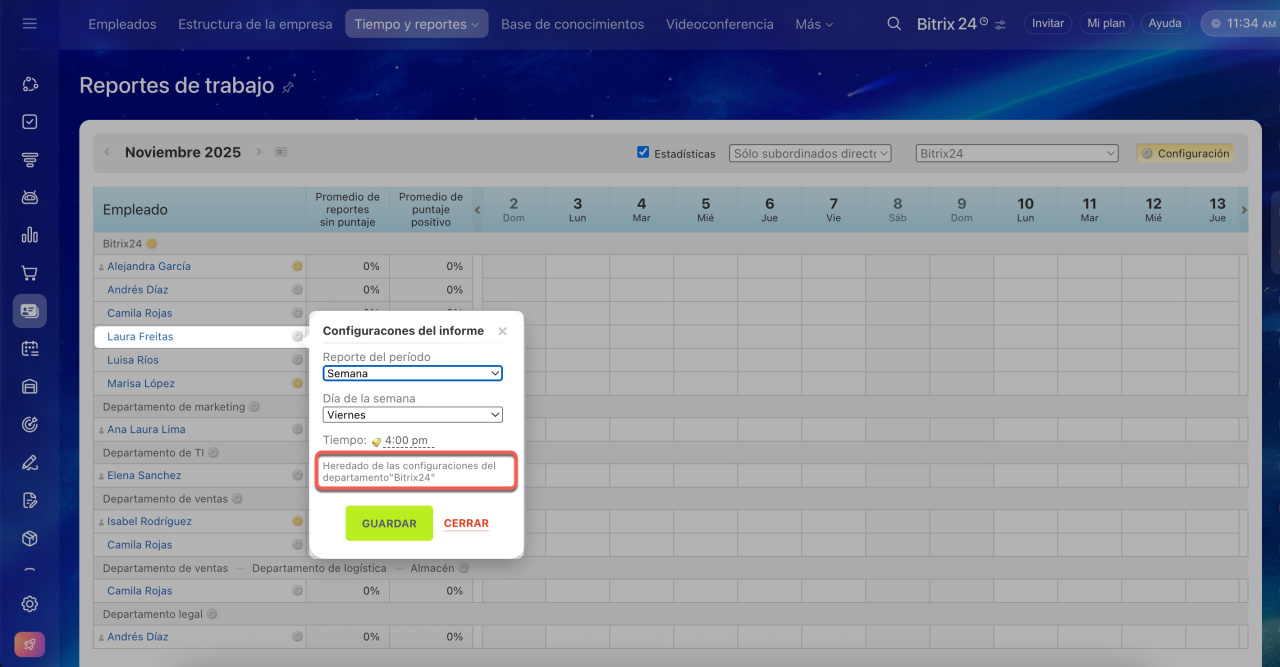Open the calendar sidebar icon
The height and width of the screenshot is (667, 1280).
pos(30,349)
